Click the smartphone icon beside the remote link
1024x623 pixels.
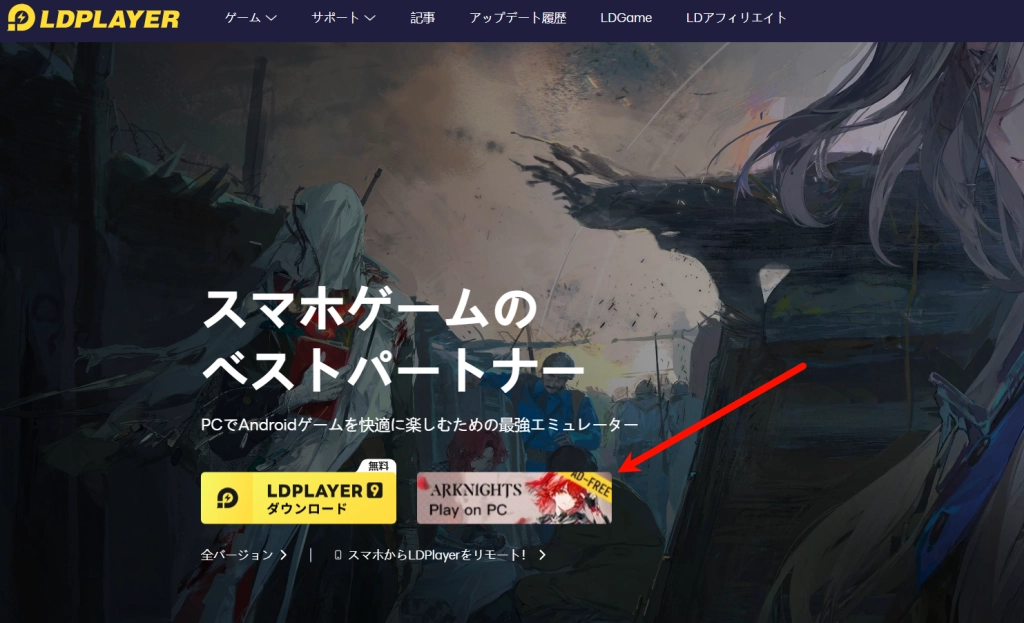pyautogui.click(x=339, y=556)
